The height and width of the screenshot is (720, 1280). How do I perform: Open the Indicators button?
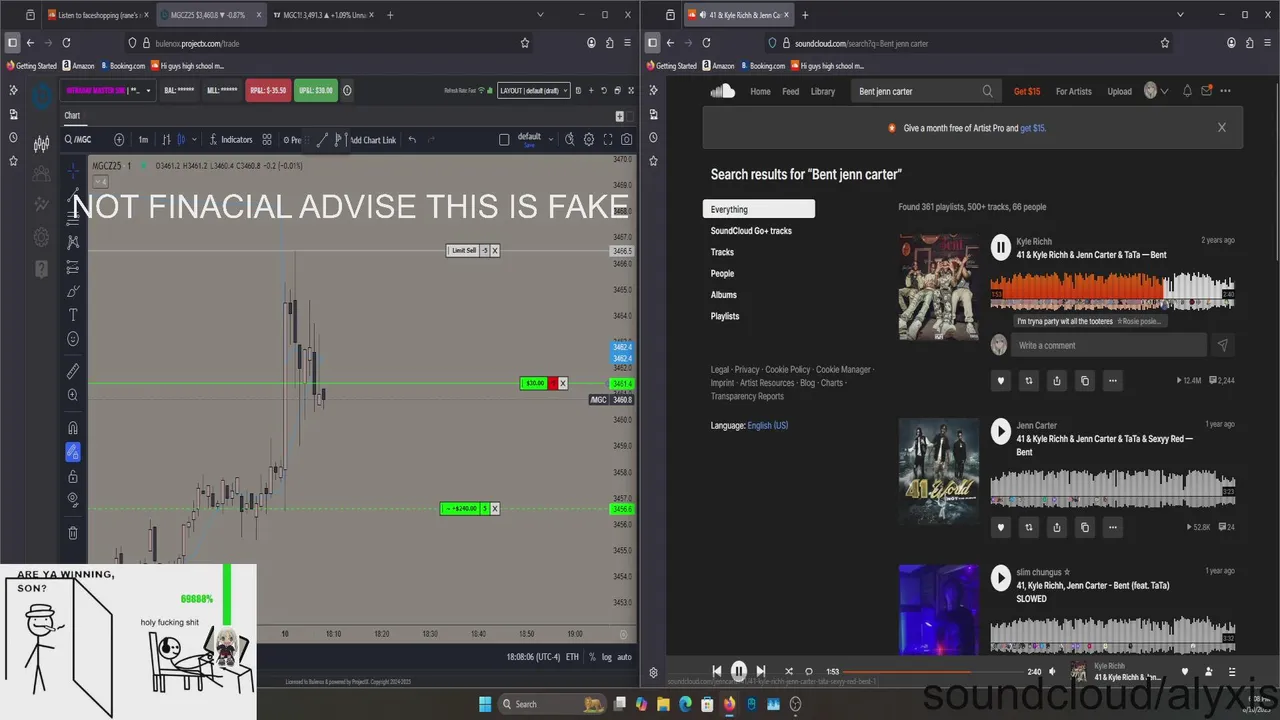tap(231, 140)
